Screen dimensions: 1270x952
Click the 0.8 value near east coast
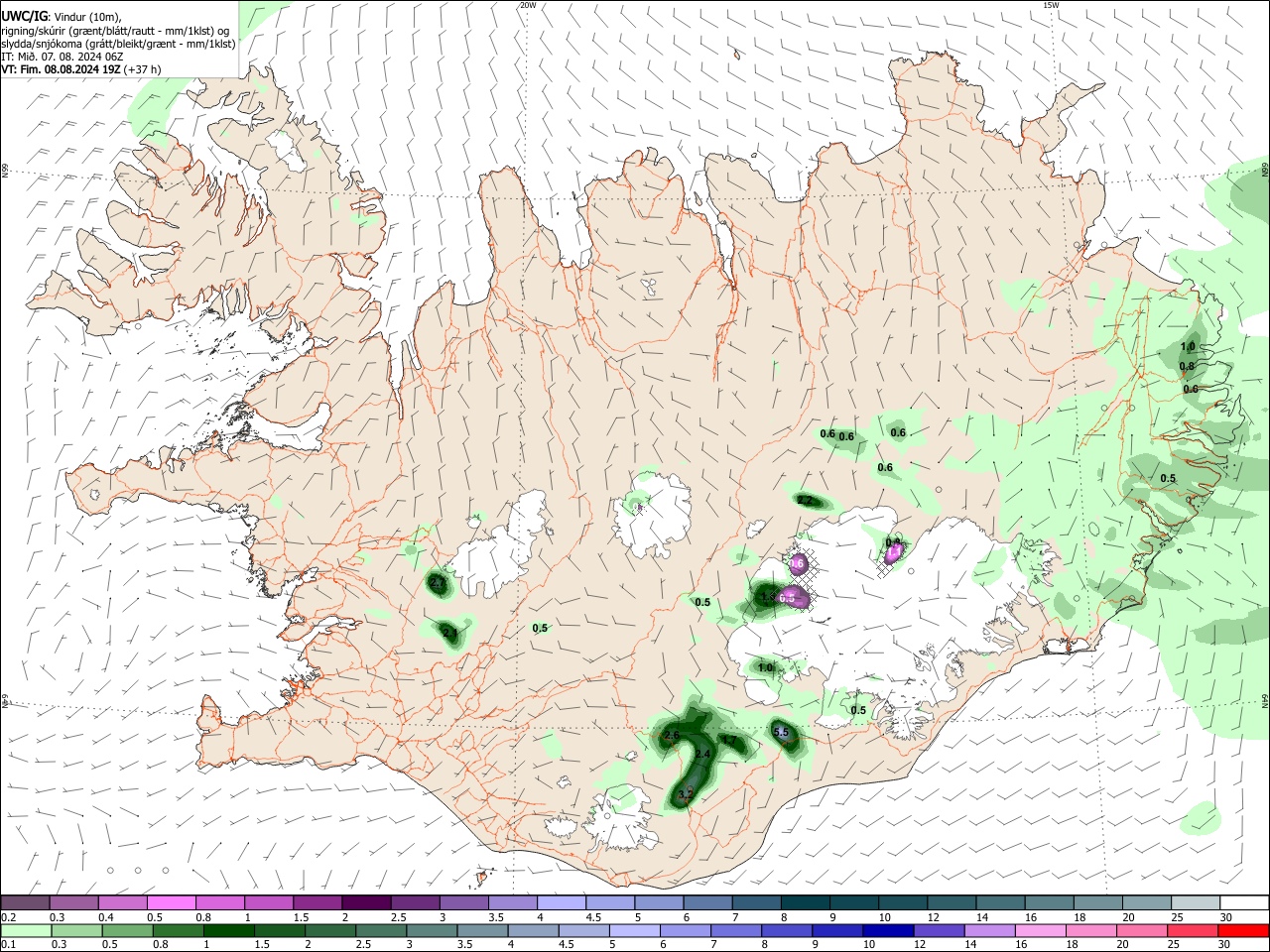click(x=1187, y=367)
